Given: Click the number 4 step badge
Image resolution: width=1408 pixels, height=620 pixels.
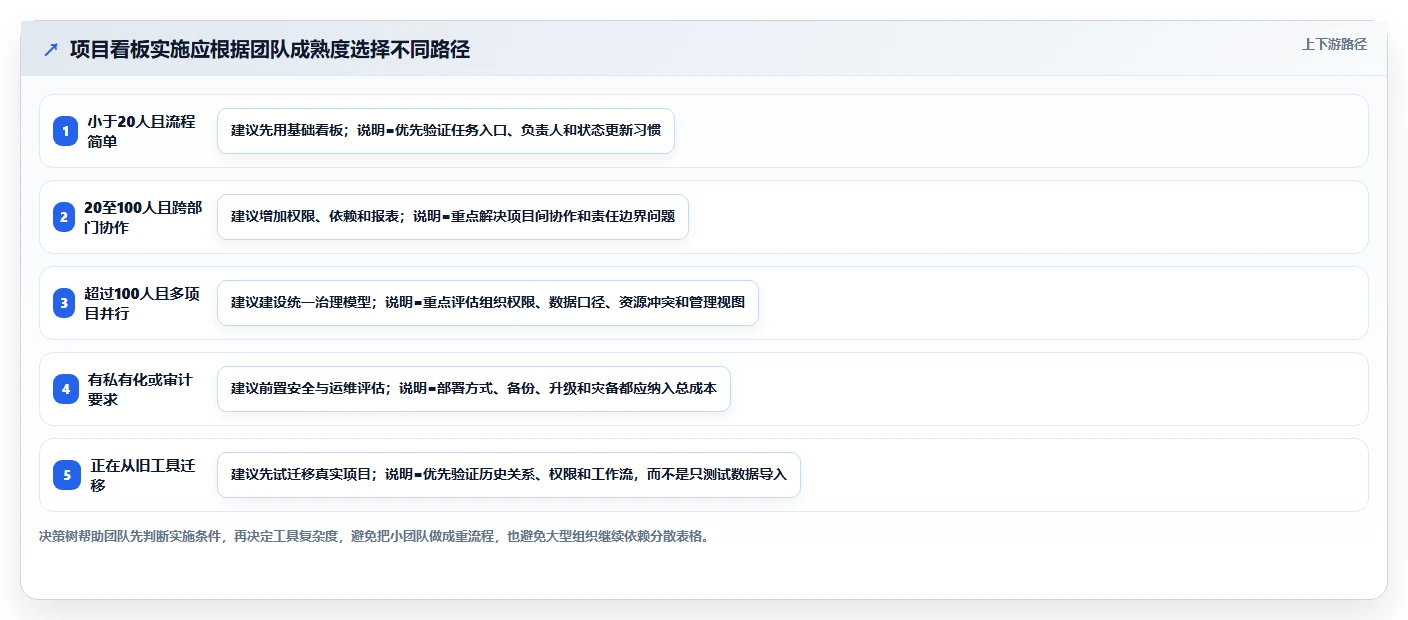Looking at the screenshot, I should [65, 389].
